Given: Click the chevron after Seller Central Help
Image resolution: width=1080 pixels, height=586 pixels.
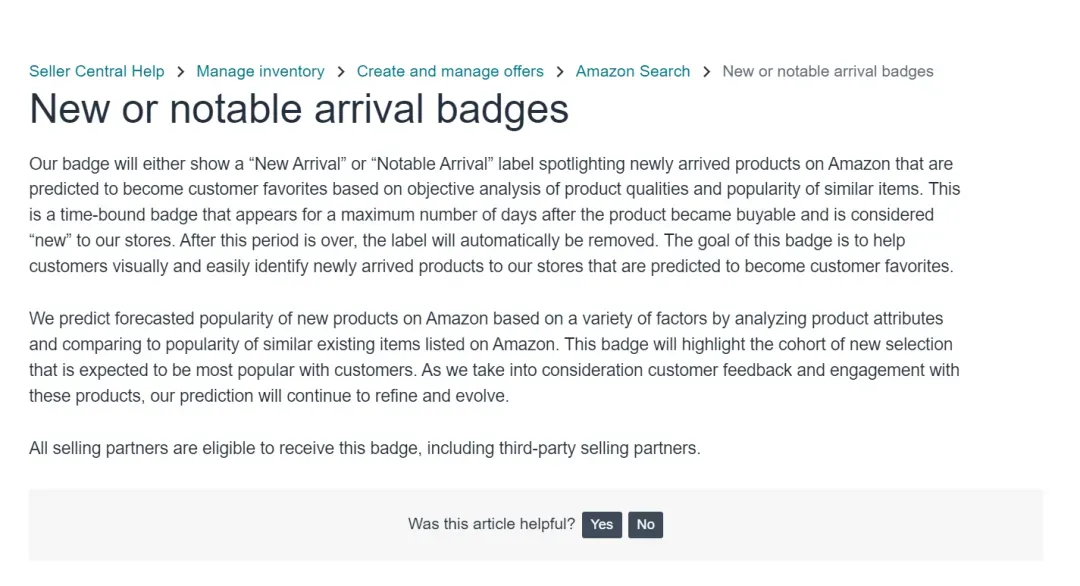Looking at the screenshot, I should point(181,71).
